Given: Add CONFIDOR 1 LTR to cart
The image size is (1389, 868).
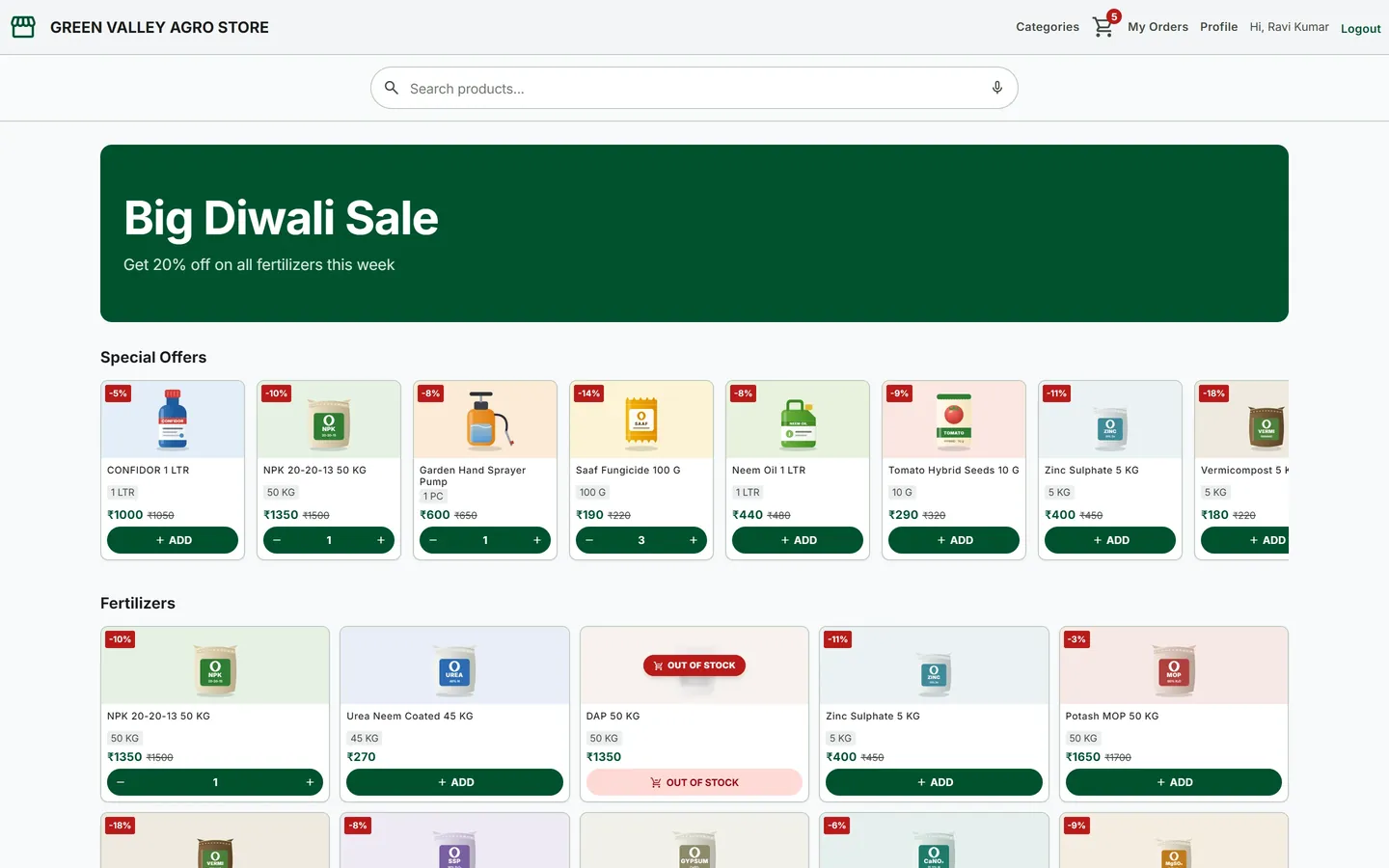Looking at the screenshot, I should tap(173, 540).
